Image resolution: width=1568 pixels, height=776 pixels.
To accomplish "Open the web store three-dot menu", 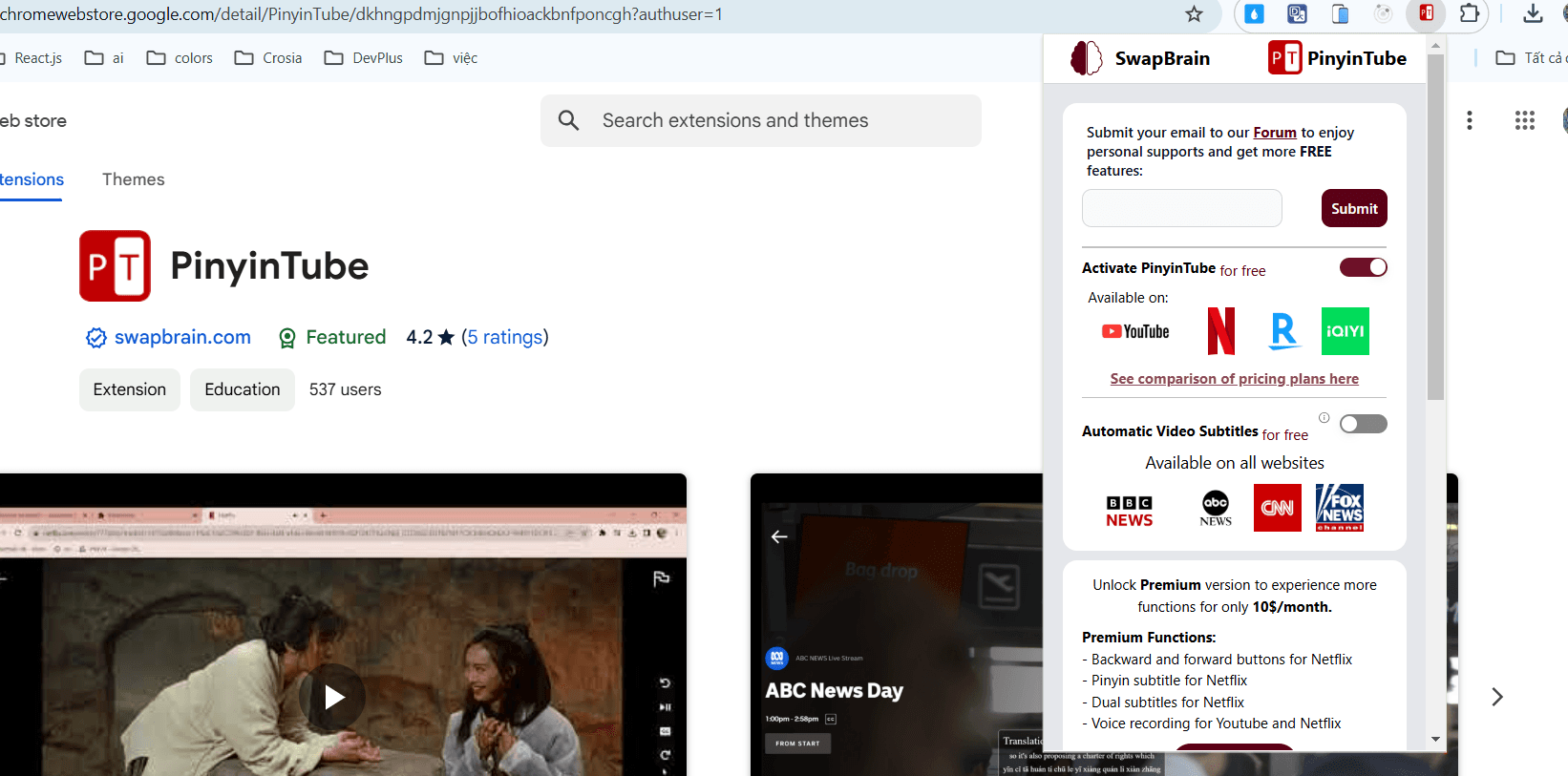I will pyautogui.click(x=1470, y=120).
